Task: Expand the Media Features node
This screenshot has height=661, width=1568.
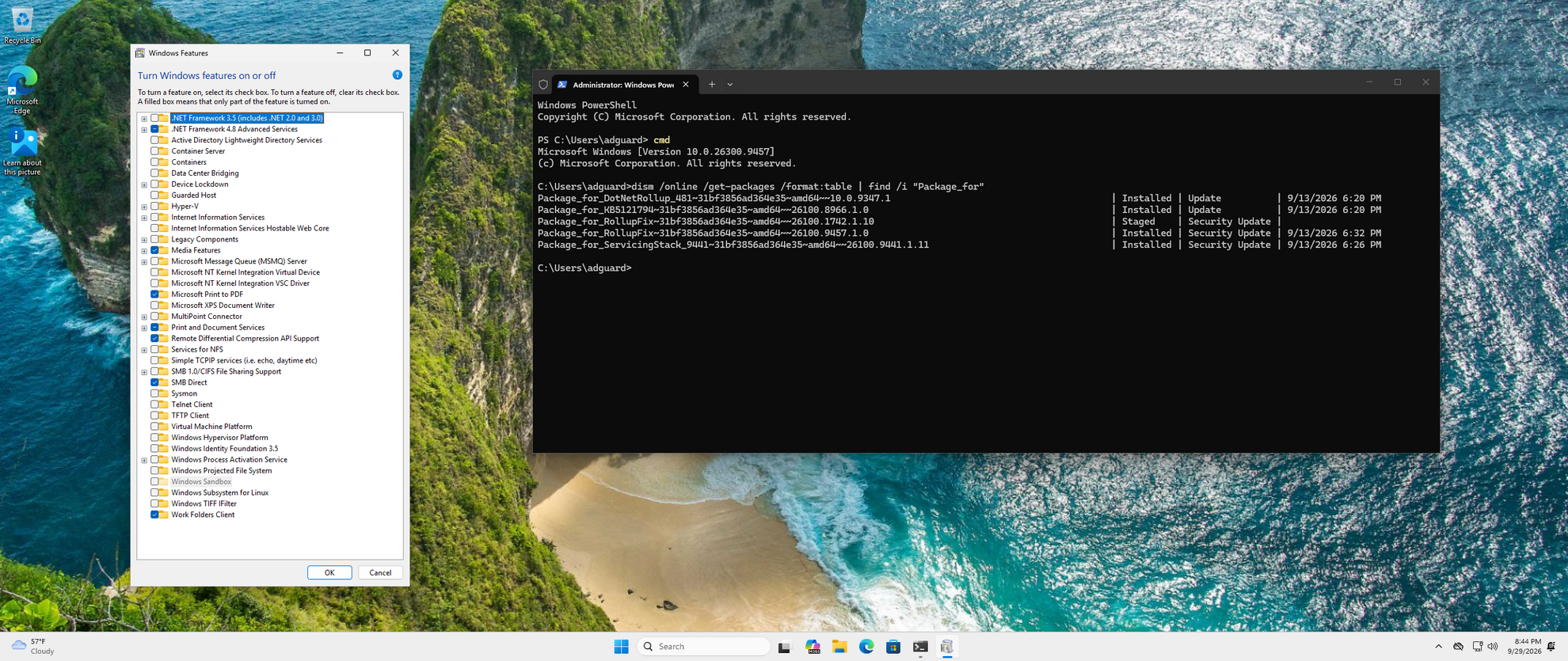Action: 144,251
